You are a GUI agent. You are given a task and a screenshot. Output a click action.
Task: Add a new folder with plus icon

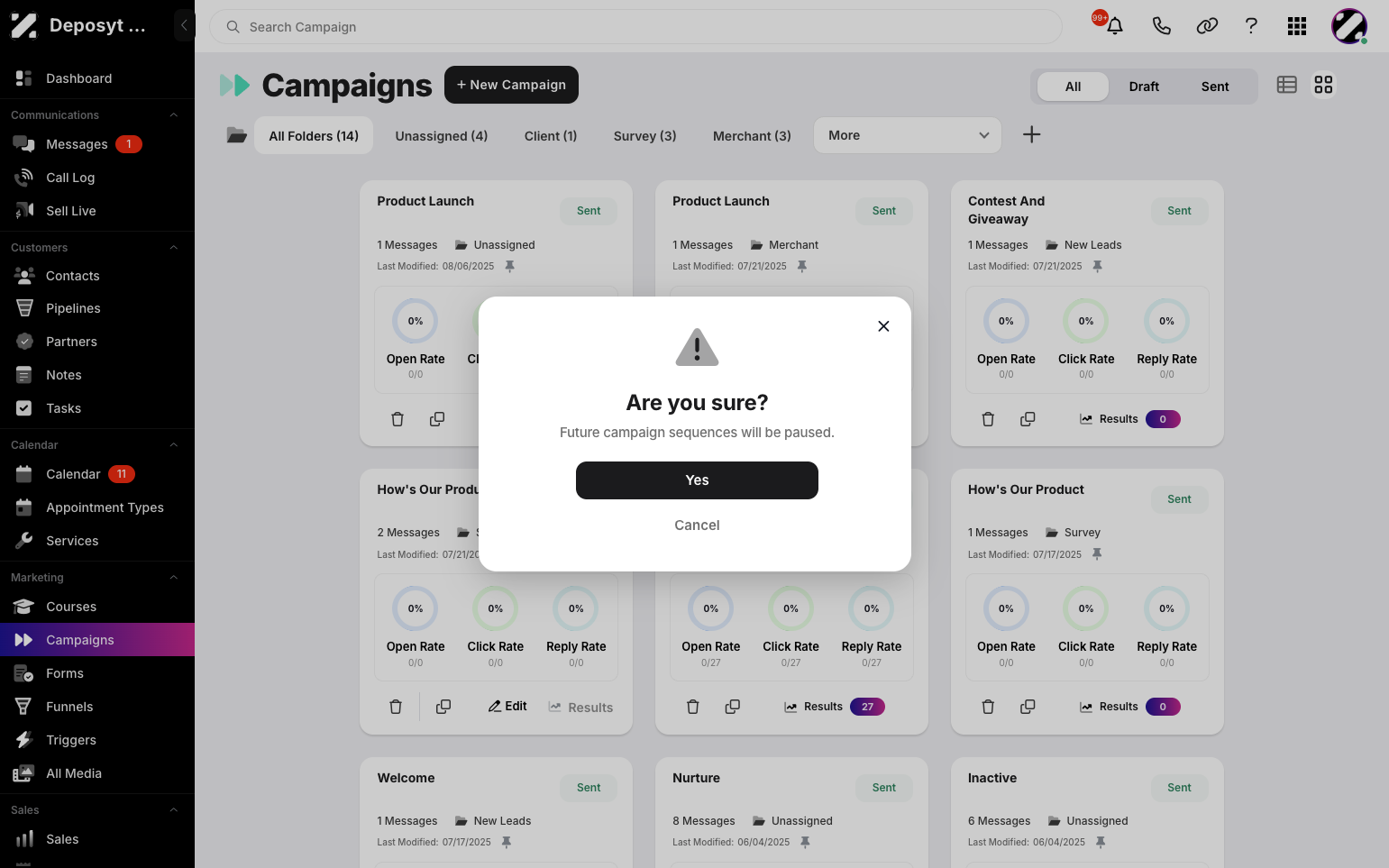coord(1032,135)
